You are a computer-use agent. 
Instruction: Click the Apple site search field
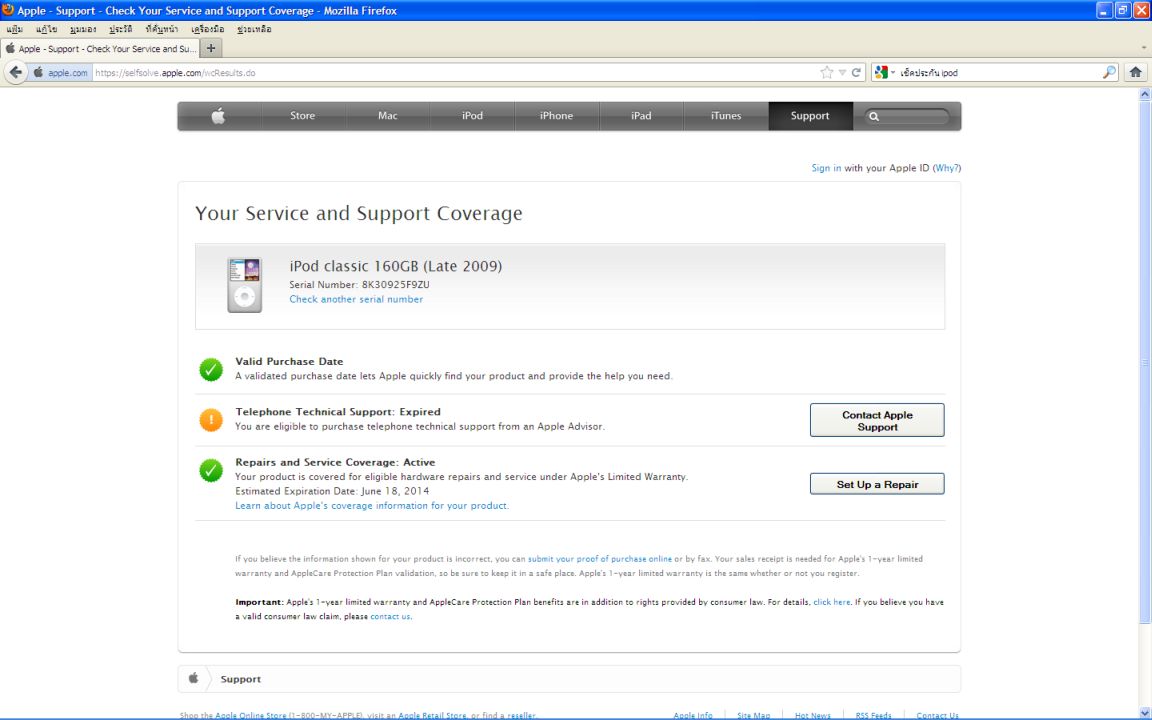[x=908, y=116]
